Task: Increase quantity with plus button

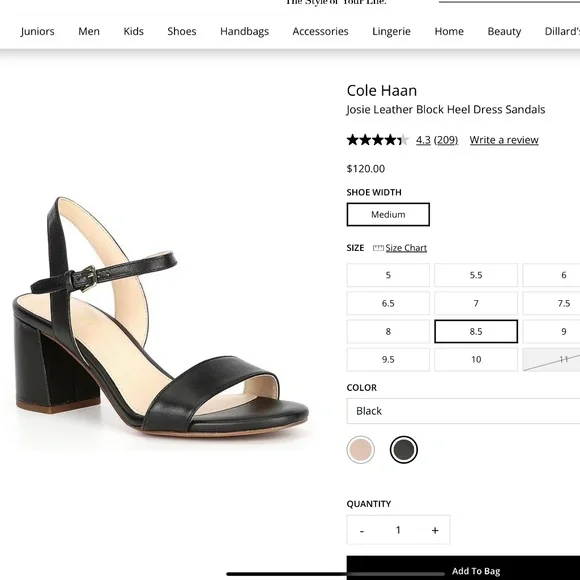Action: pos(435,530)
